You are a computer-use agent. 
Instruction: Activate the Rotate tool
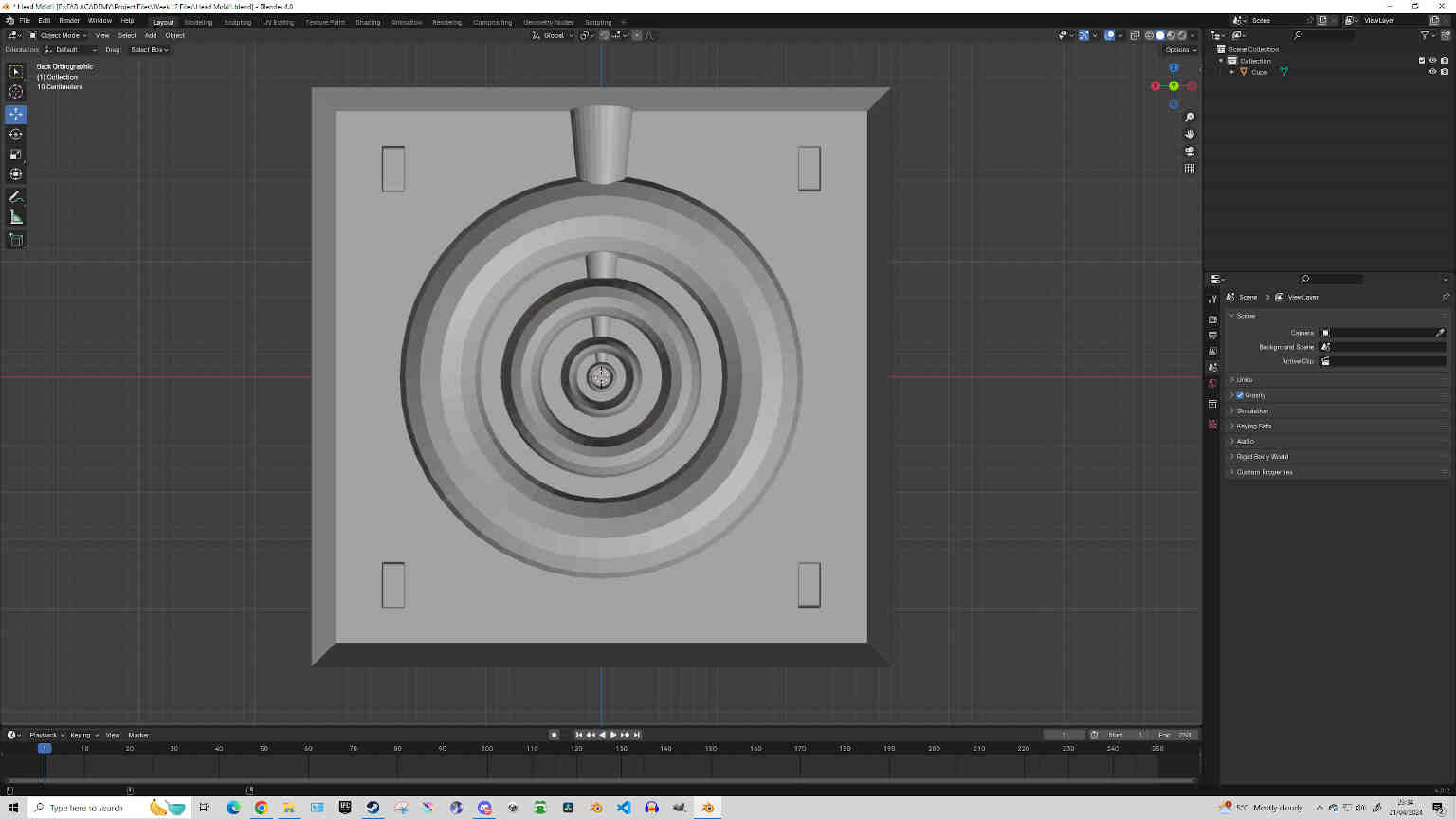click(16, 134)
